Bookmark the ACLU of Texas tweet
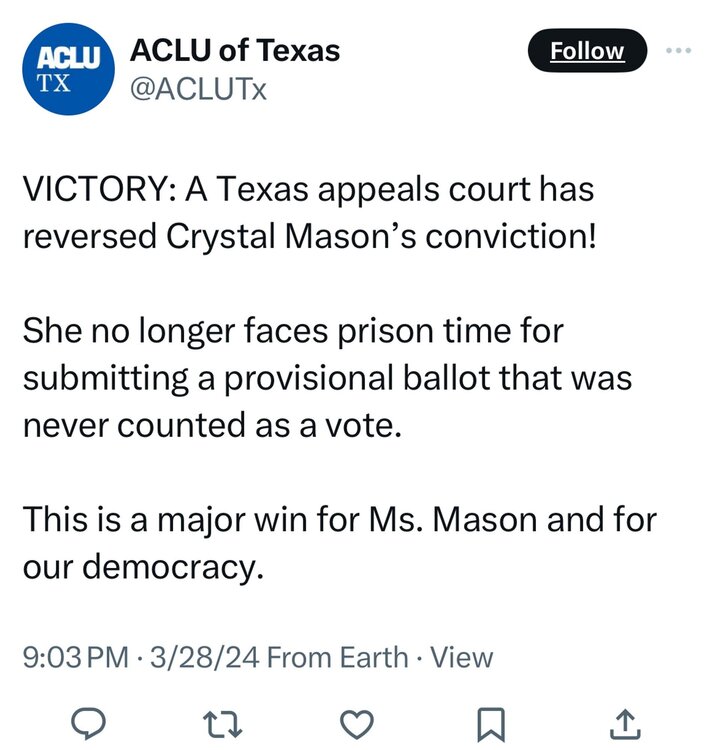The image size is (717, 750). click(x=492, y=721)
